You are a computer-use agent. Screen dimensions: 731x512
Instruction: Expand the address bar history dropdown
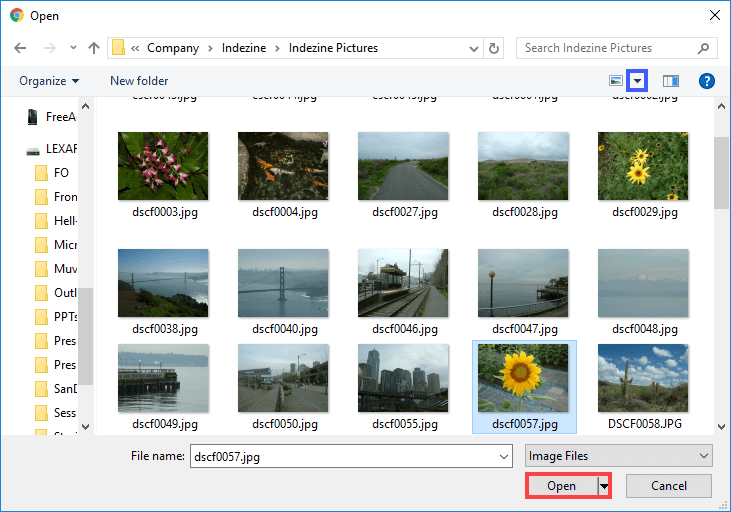click(x=474, y=48)
